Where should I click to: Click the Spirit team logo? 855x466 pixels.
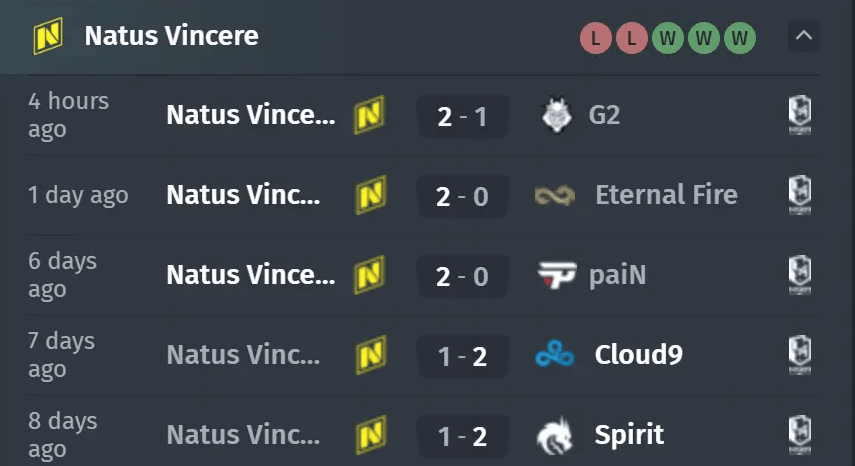(556, 434)
